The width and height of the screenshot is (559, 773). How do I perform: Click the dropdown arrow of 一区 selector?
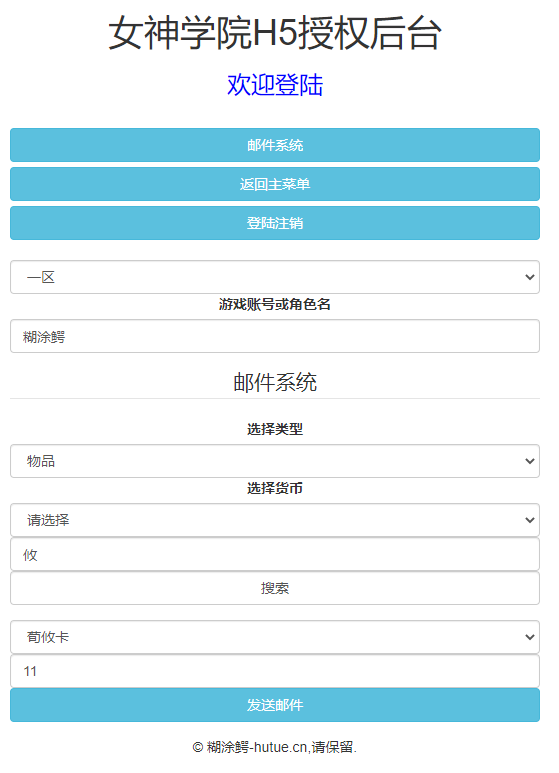pyautogui.click(x=529, y=277)
